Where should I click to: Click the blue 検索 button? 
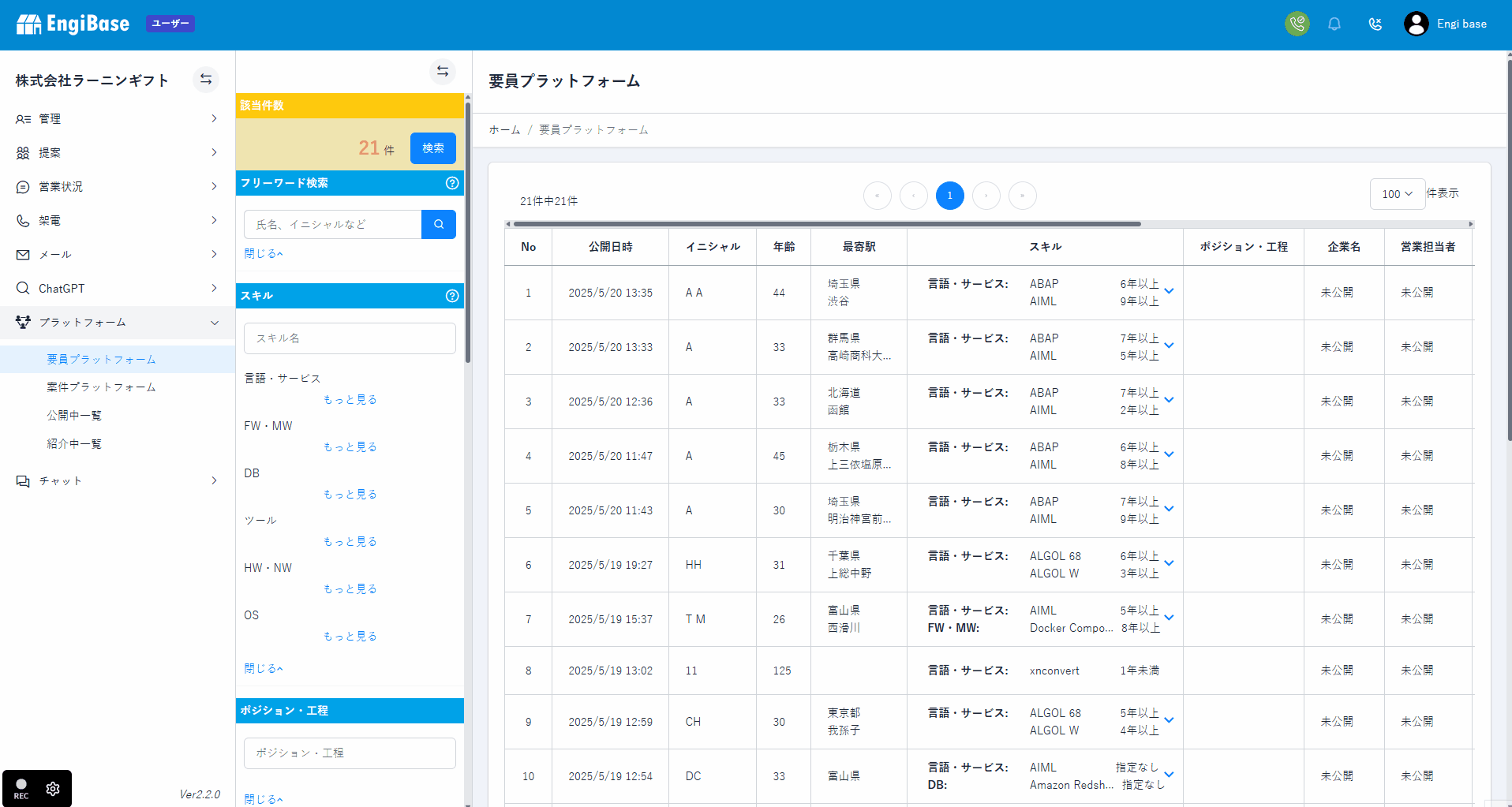pyautogui.click(x=432, y=148)
